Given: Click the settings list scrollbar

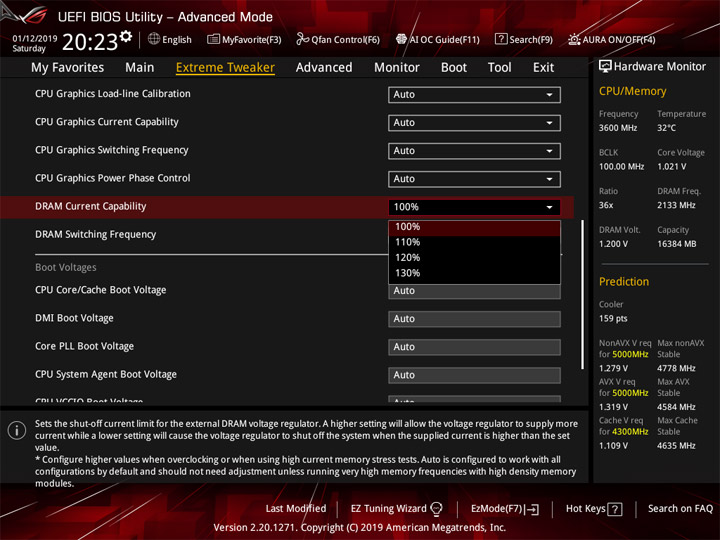Looking at the screenshot, I should (x=582, y=294).
